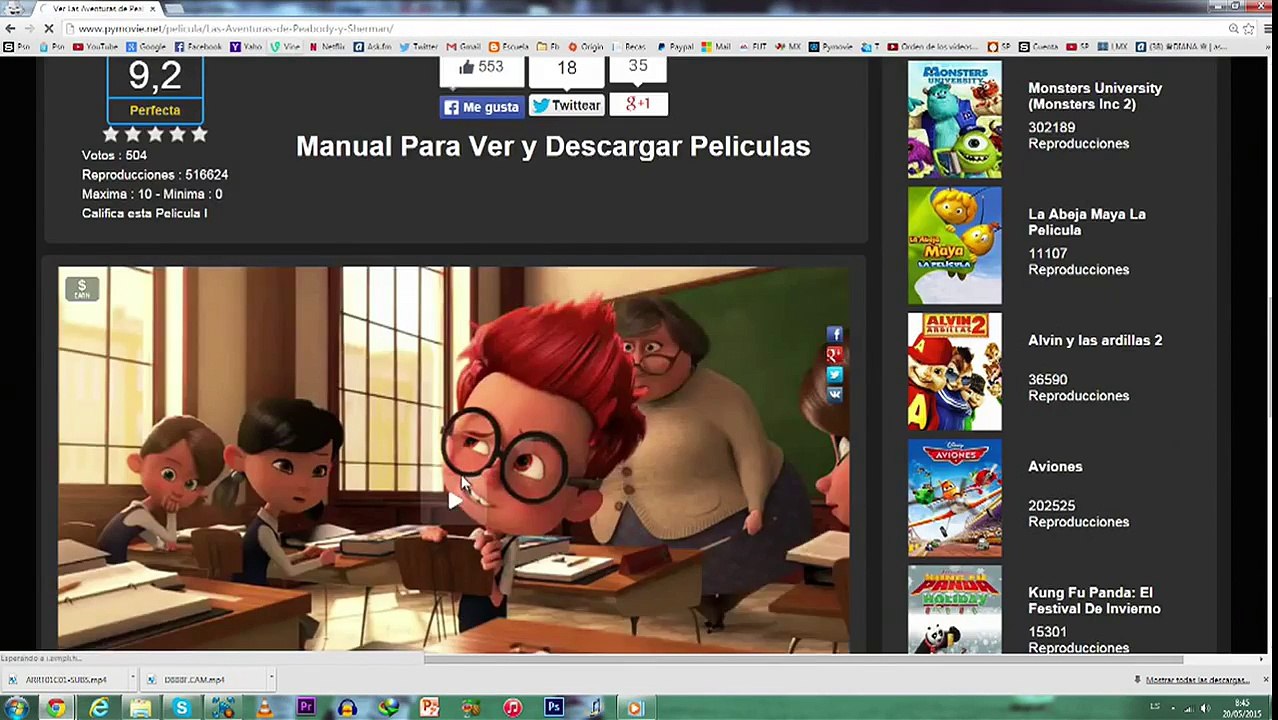Click the fifth rating star

point(199,134)
